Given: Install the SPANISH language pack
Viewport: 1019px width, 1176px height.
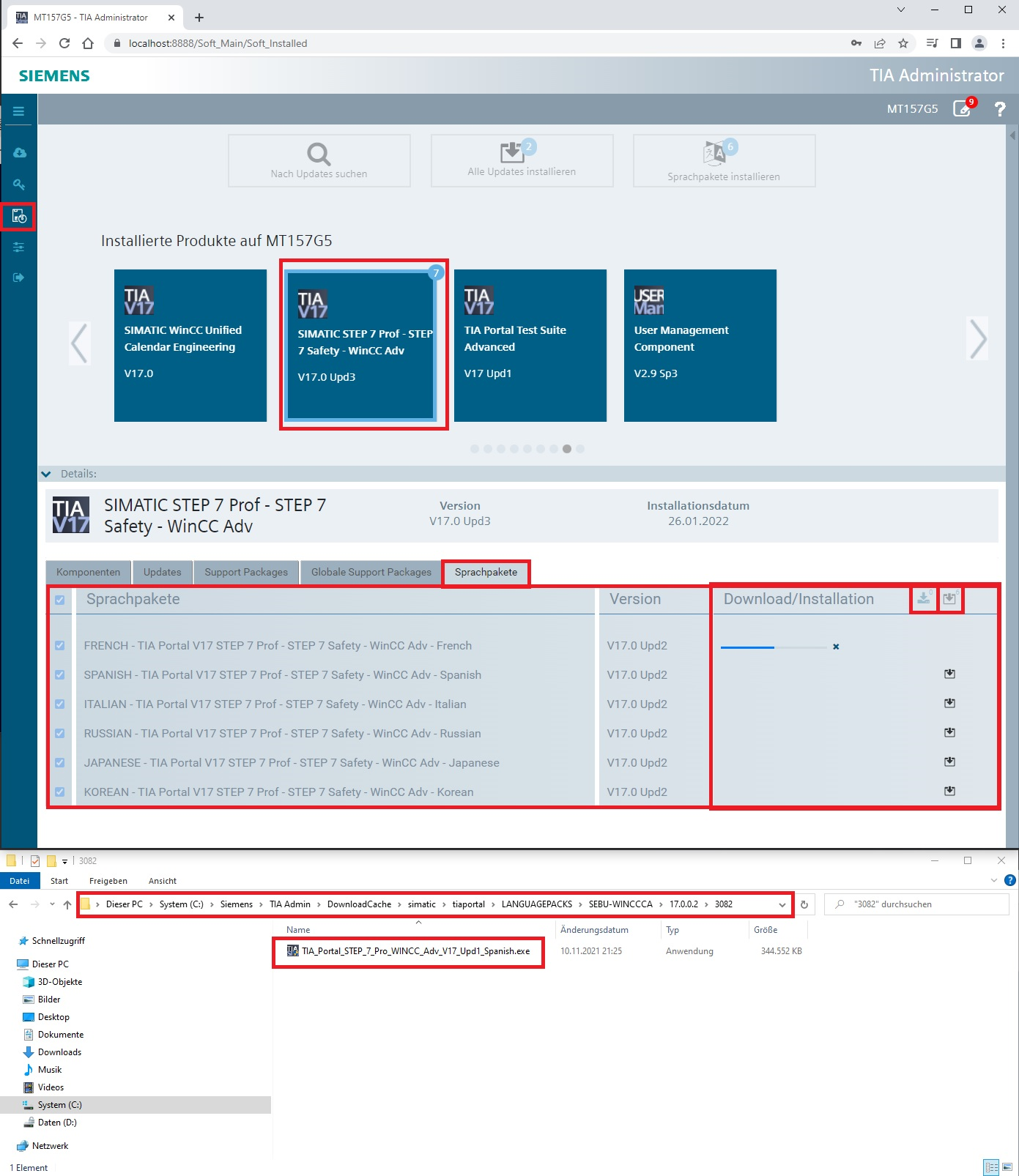Looking at the screenshot, I should coord(950,674).
